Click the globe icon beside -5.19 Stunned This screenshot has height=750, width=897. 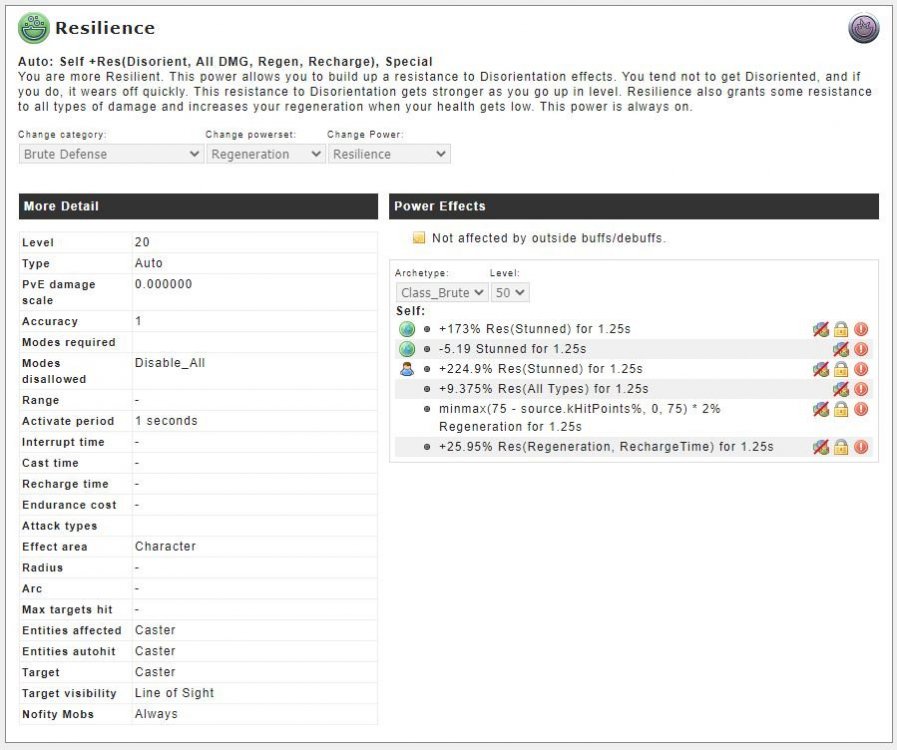click(x=406, y=349)
